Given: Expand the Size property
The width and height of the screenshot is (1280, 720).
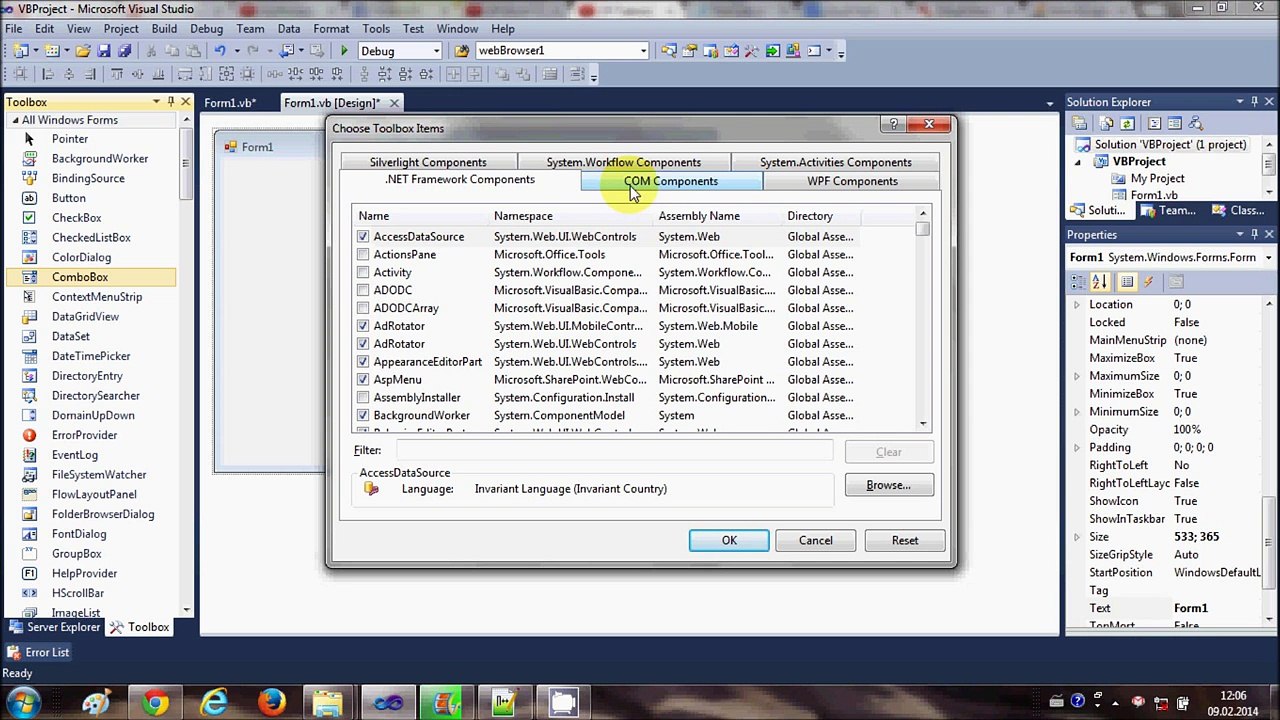Looking at the screenshot, I should [x=1077, y=537].
